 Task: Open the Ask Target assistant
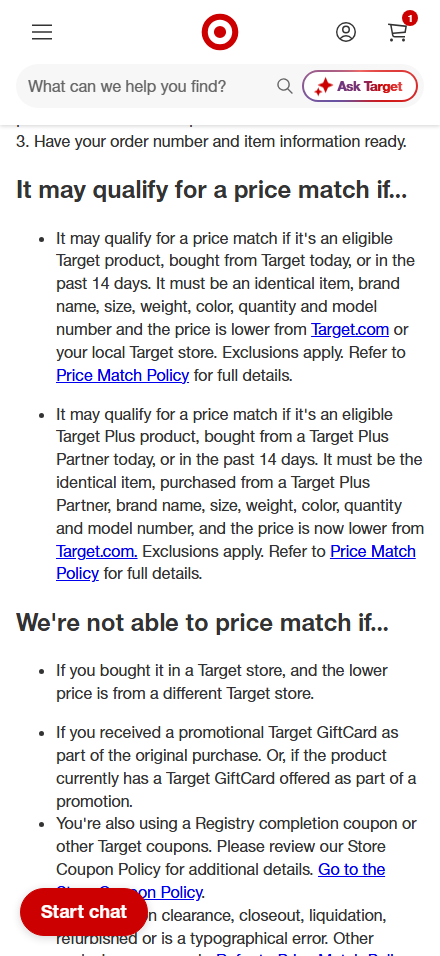pyautogui.click(x=360, y=86)
